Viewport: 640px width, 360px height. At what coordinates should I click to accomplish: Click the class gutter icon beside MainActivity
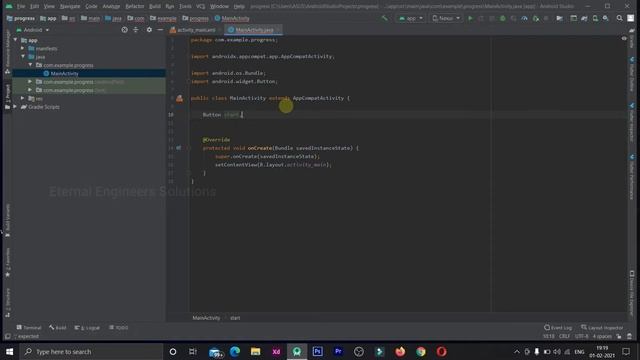179,98
